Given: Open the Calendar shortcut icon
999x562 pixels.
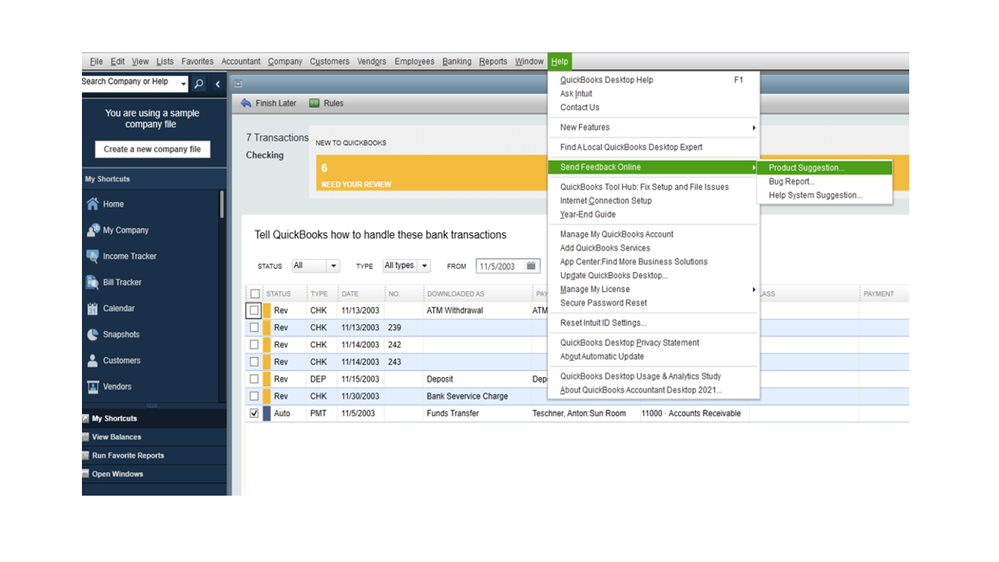Looking at the screenshot, I should tap(92, 308).
